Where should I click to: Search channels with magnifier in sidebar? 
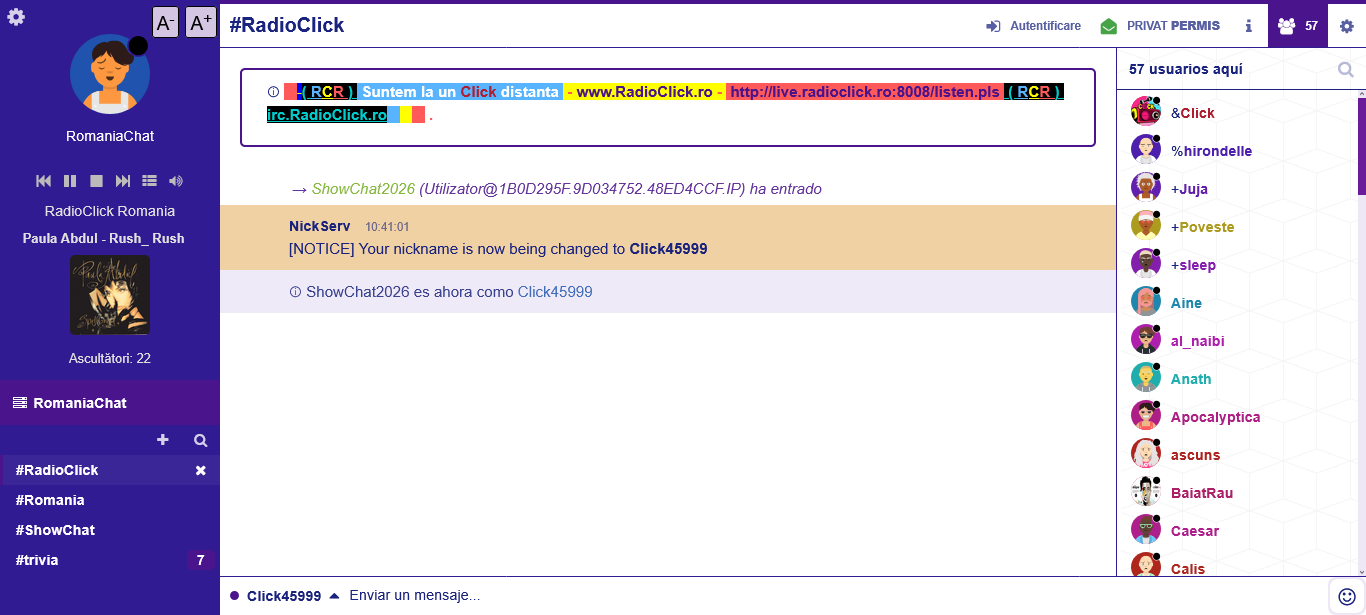(200, 440)
